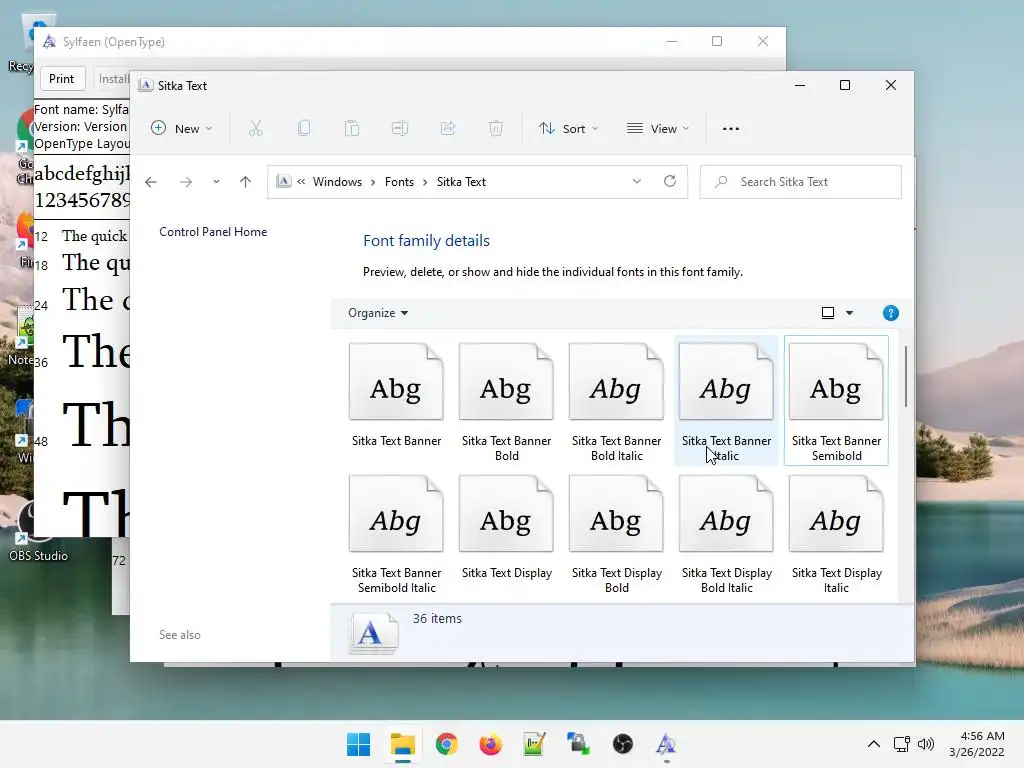Select Sitka Text Banner Italic font
The width and height of the screenshot is (1024, 768).
[x=726, y=402]
